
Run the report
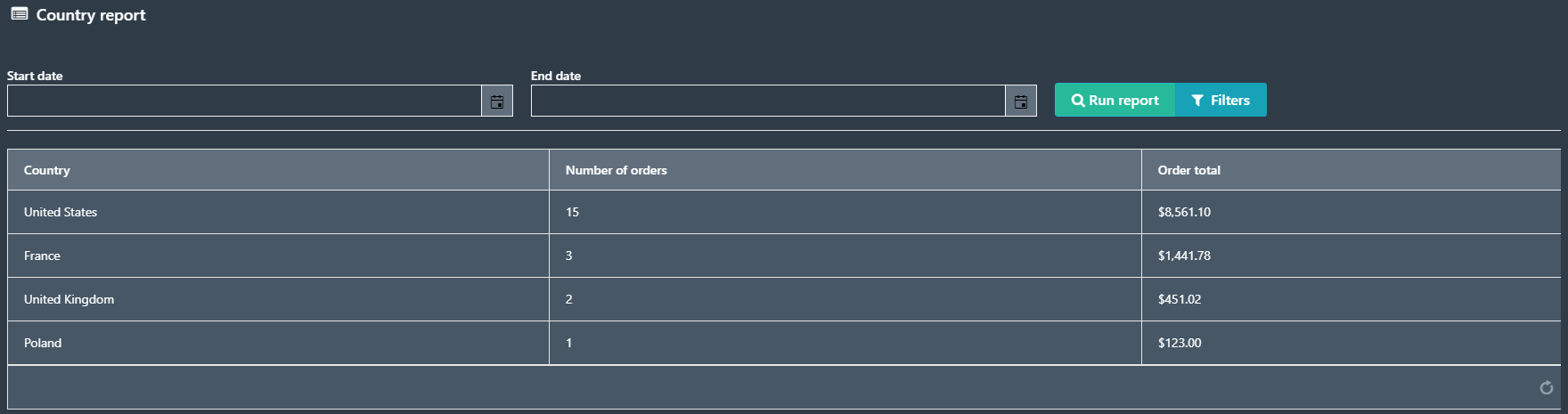1115,100
